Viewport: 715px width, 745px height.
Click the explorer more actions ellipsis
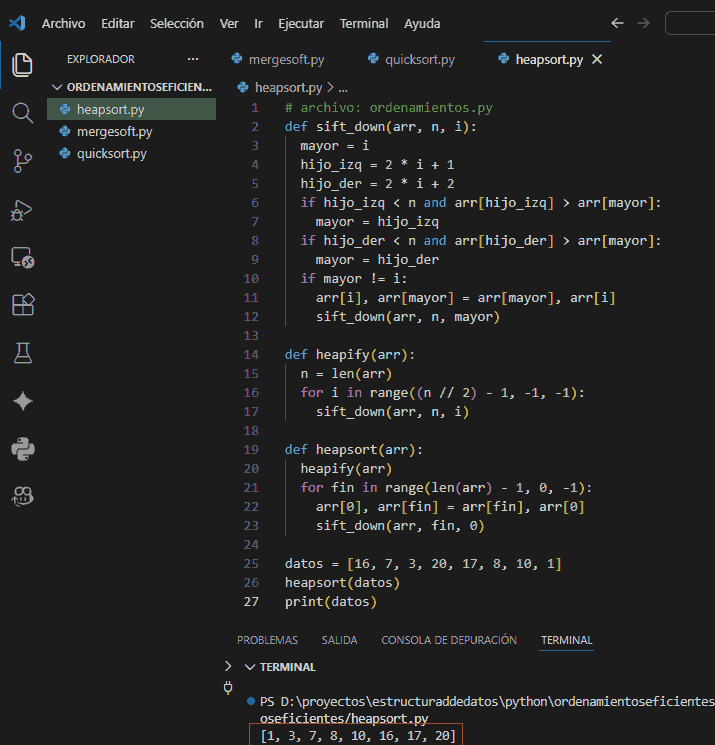[193, 59]
